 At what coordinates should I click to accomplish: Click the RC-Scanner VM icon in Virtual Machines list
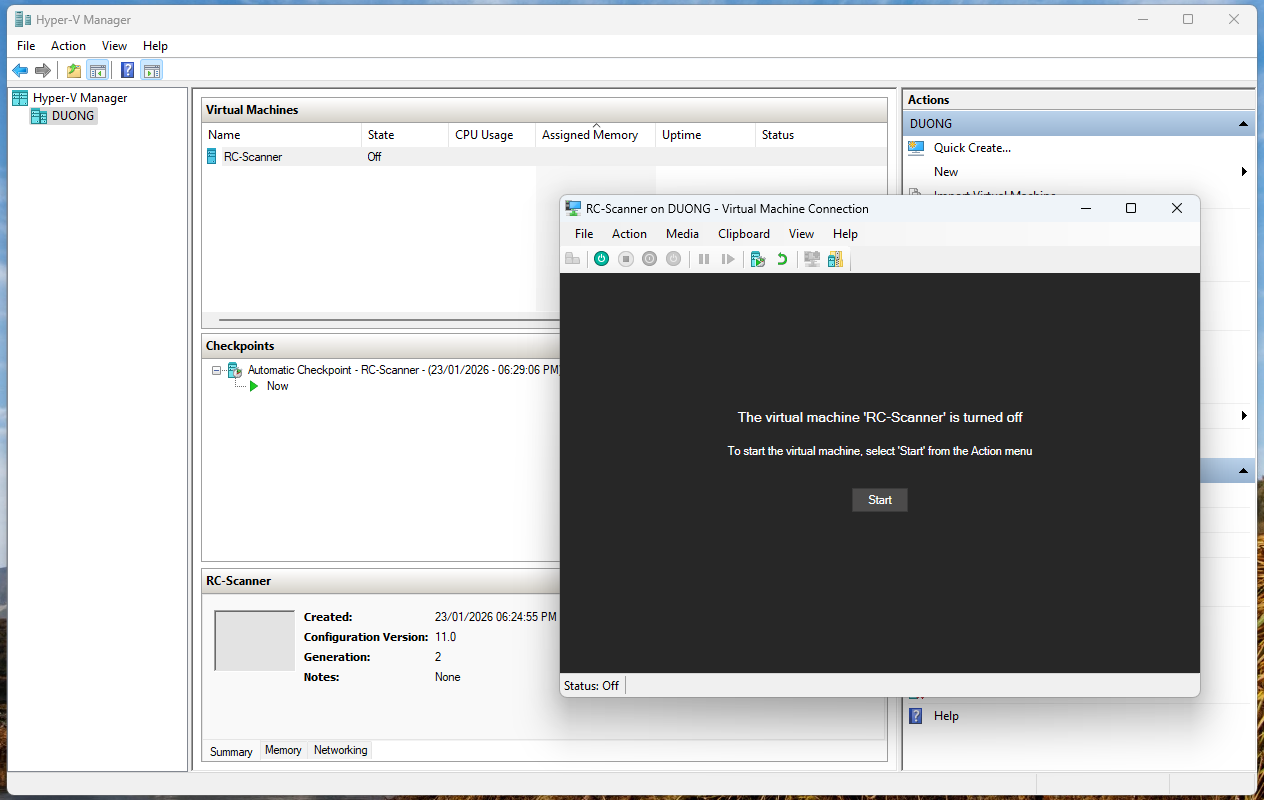point(212,156)
